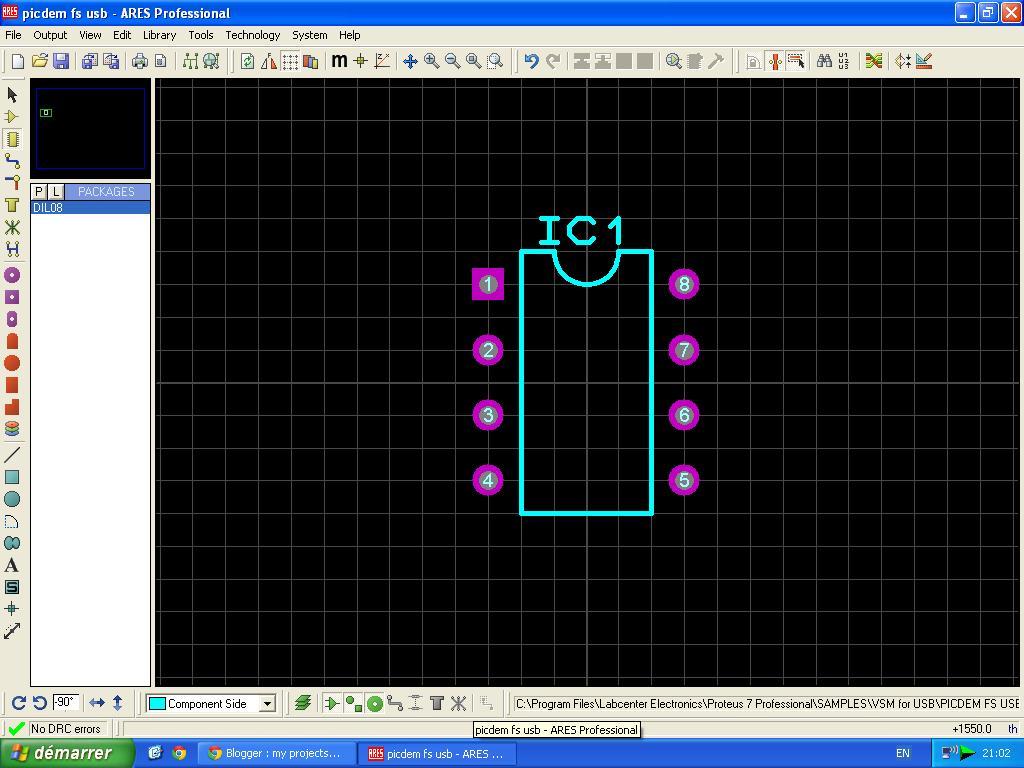
Task: Open the binoculars search tool
Action: tap(824, 61)
